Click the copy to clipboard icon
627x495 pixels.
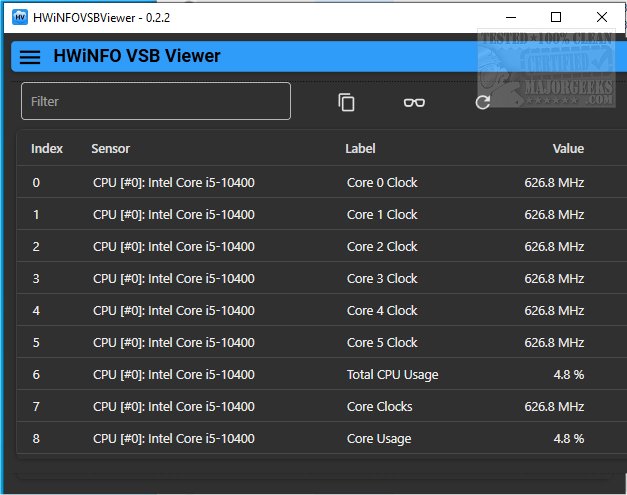[x=346, y=102]
